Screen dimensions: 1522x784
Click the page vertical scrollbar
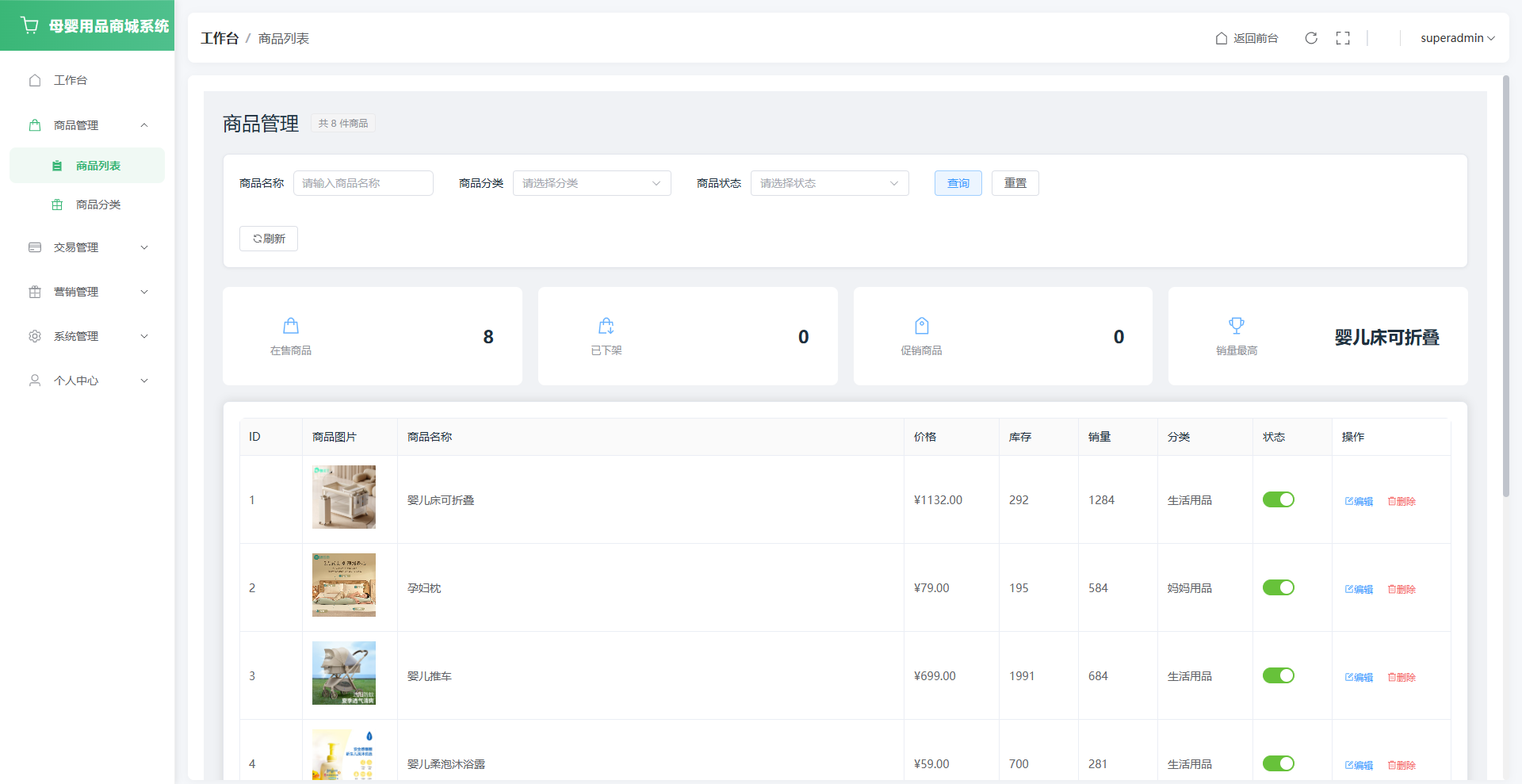(x=1506, y=285)
